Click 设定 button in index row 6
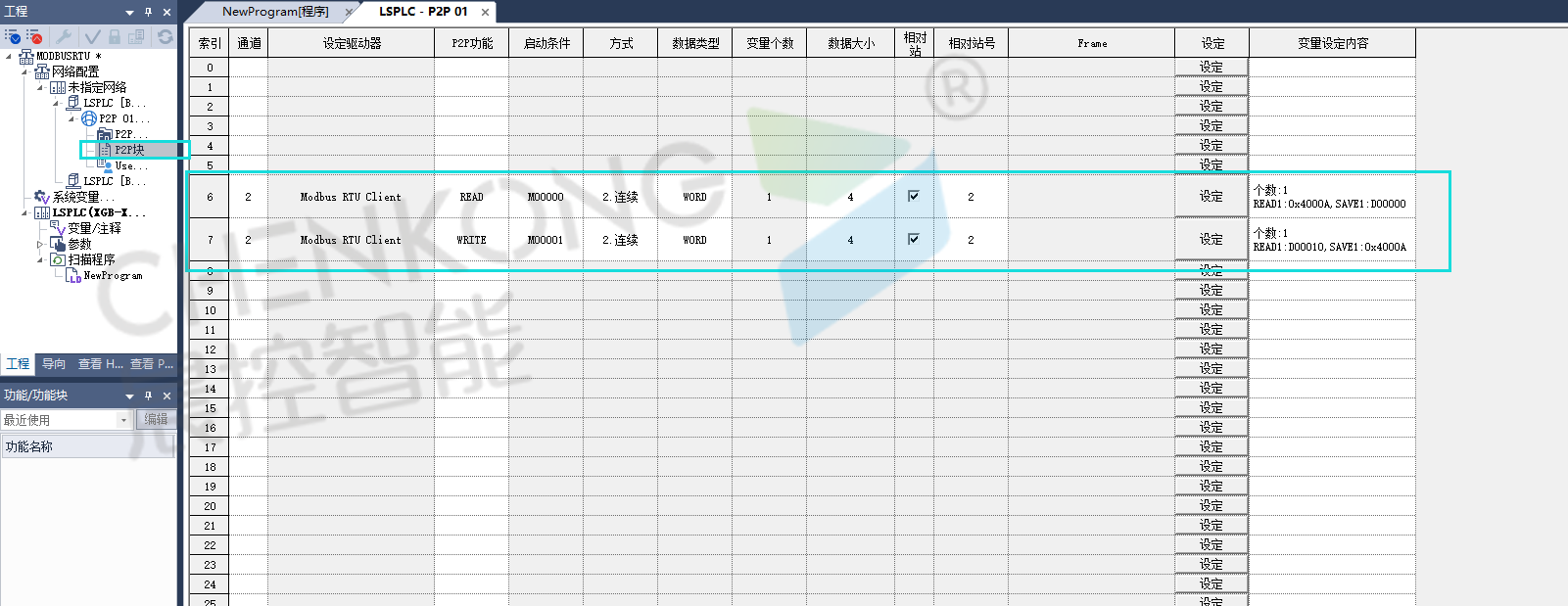Viewport: 1568px width, 606px height. click(1212, 197)
